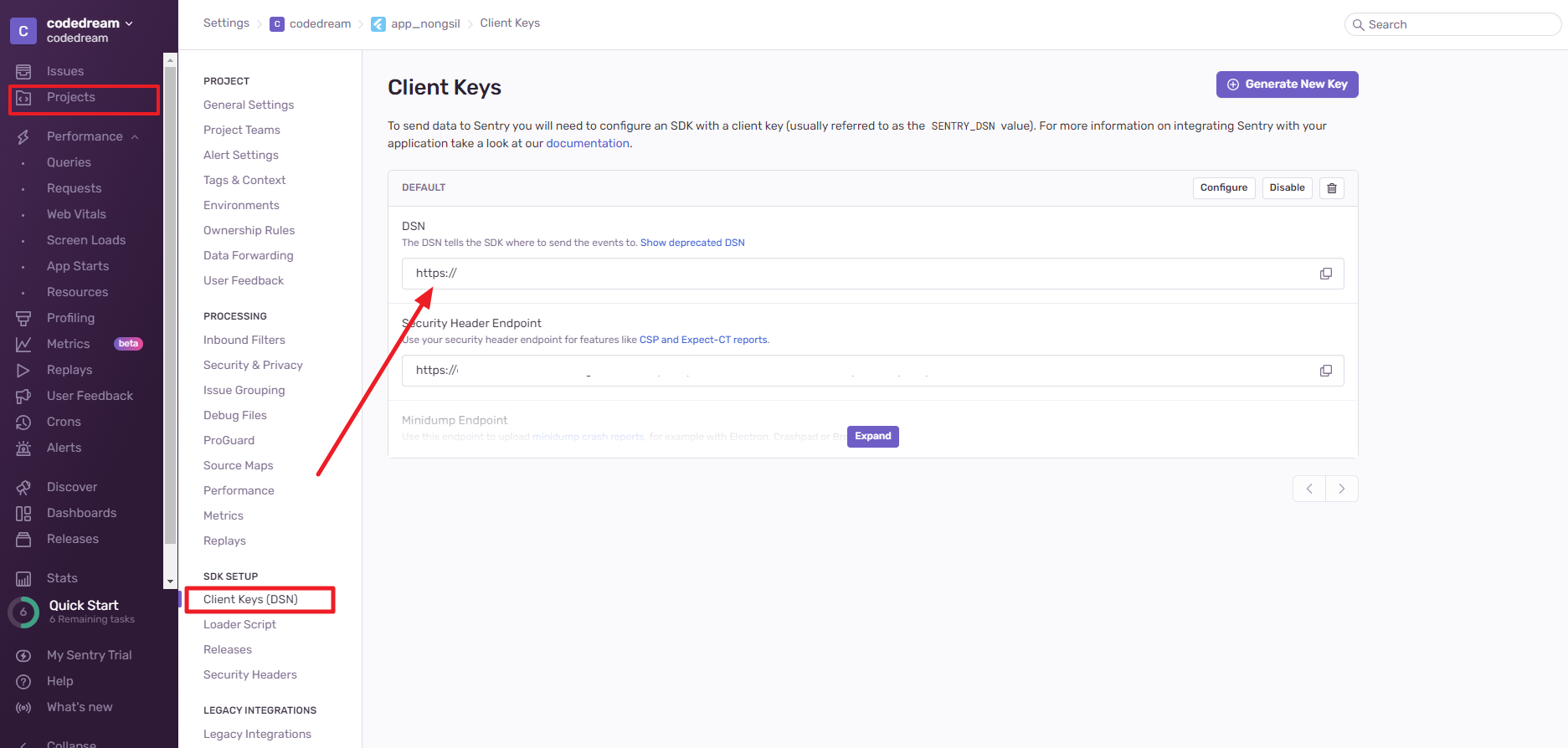This screenshot has height=748, width=1568.
Task: Open the documentation link
Action: click(588, 143)
